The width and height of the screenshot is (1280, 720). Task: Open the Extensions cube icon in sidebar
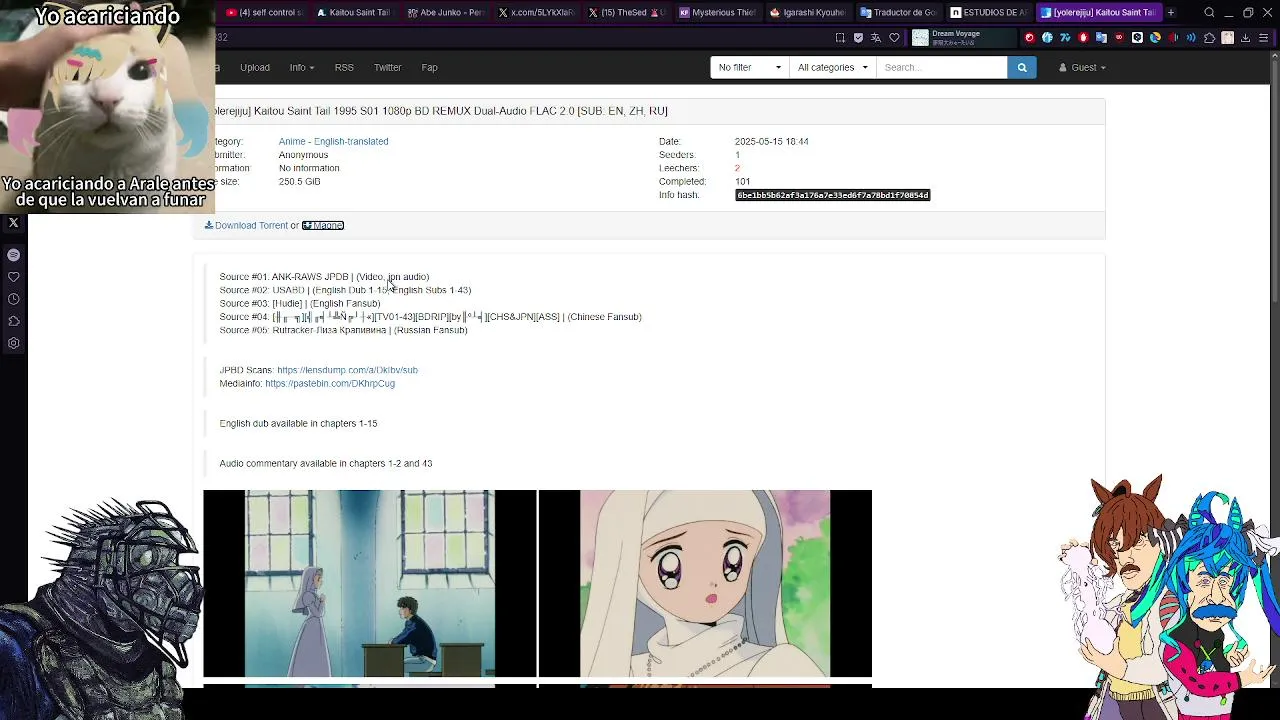(x=13, y=321)
